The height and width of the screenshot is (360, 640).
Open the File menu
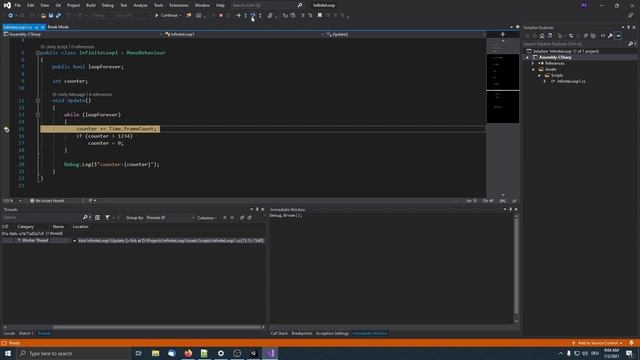[18, 5]
